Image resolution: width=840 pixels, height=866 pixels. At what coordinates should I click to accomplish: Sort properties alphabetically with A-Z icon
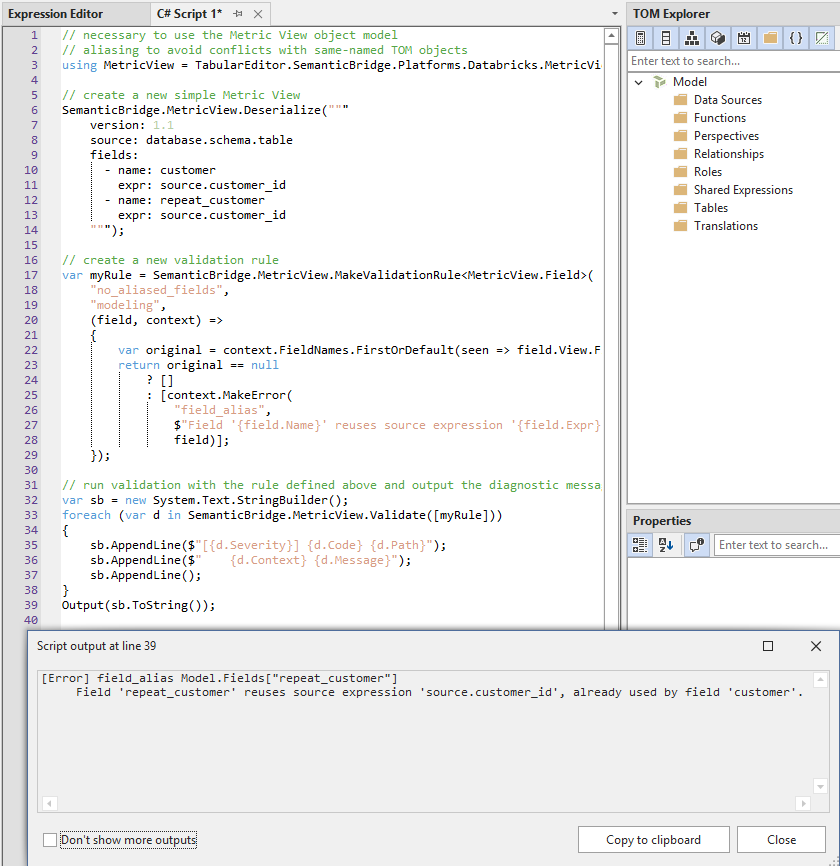(x=666, y=545)
